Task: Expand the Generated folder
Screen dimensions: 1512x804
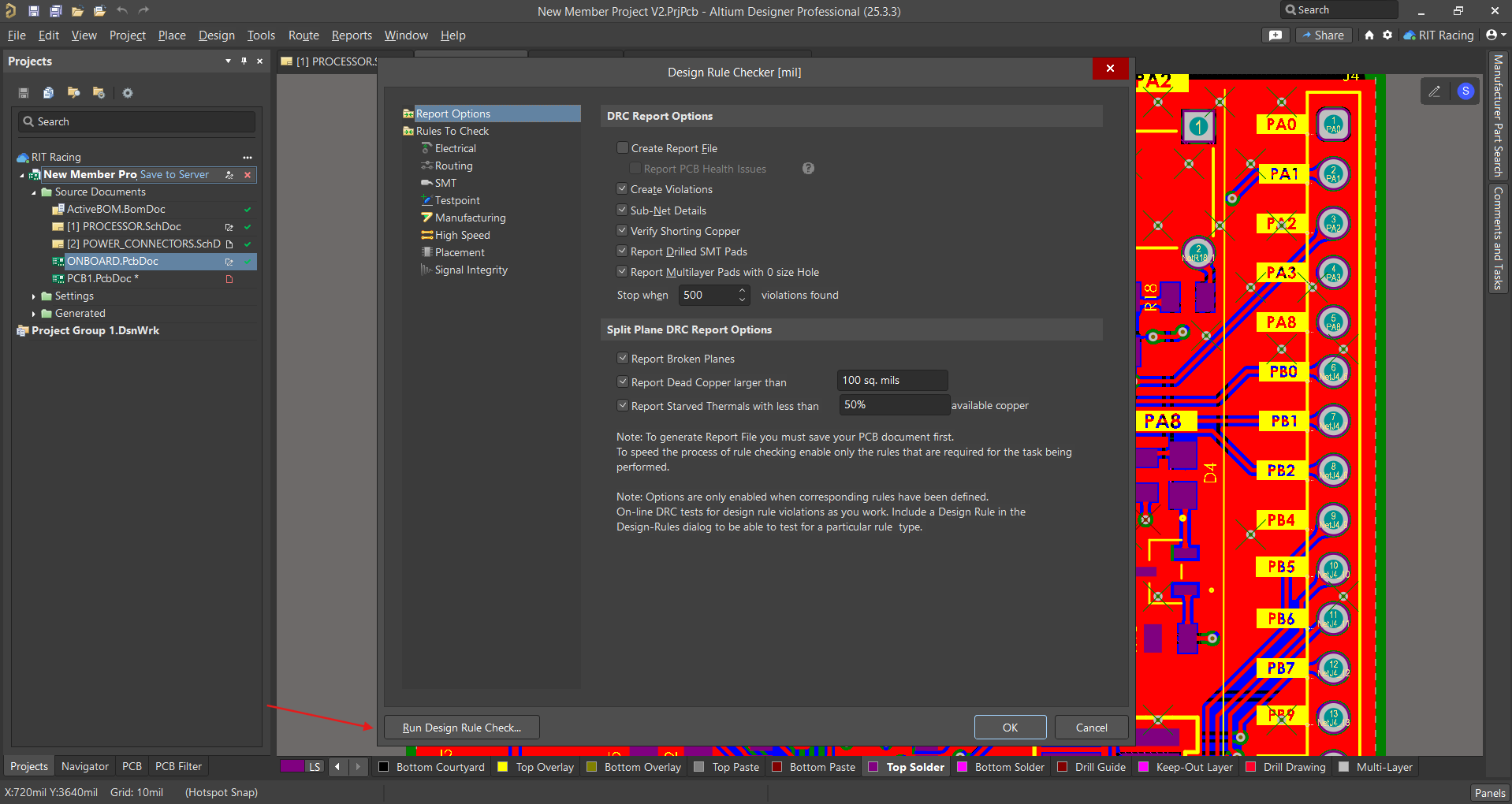Action: (x=34, y=314)
